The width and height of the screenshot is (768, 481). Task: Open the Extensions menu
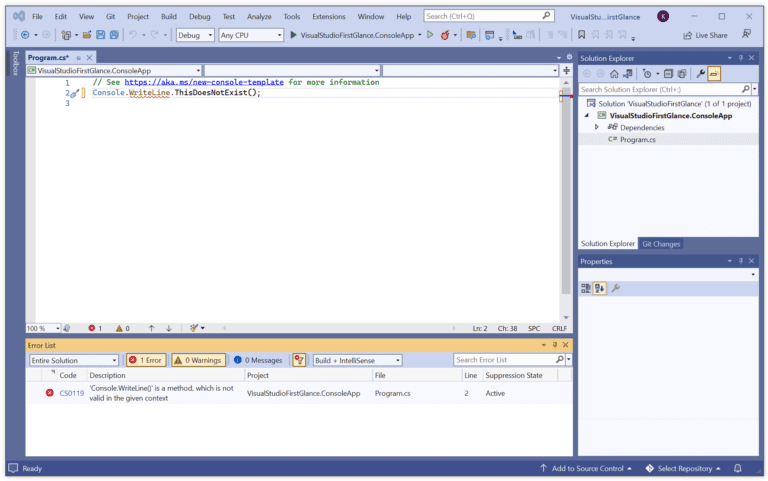click(329, 17)
